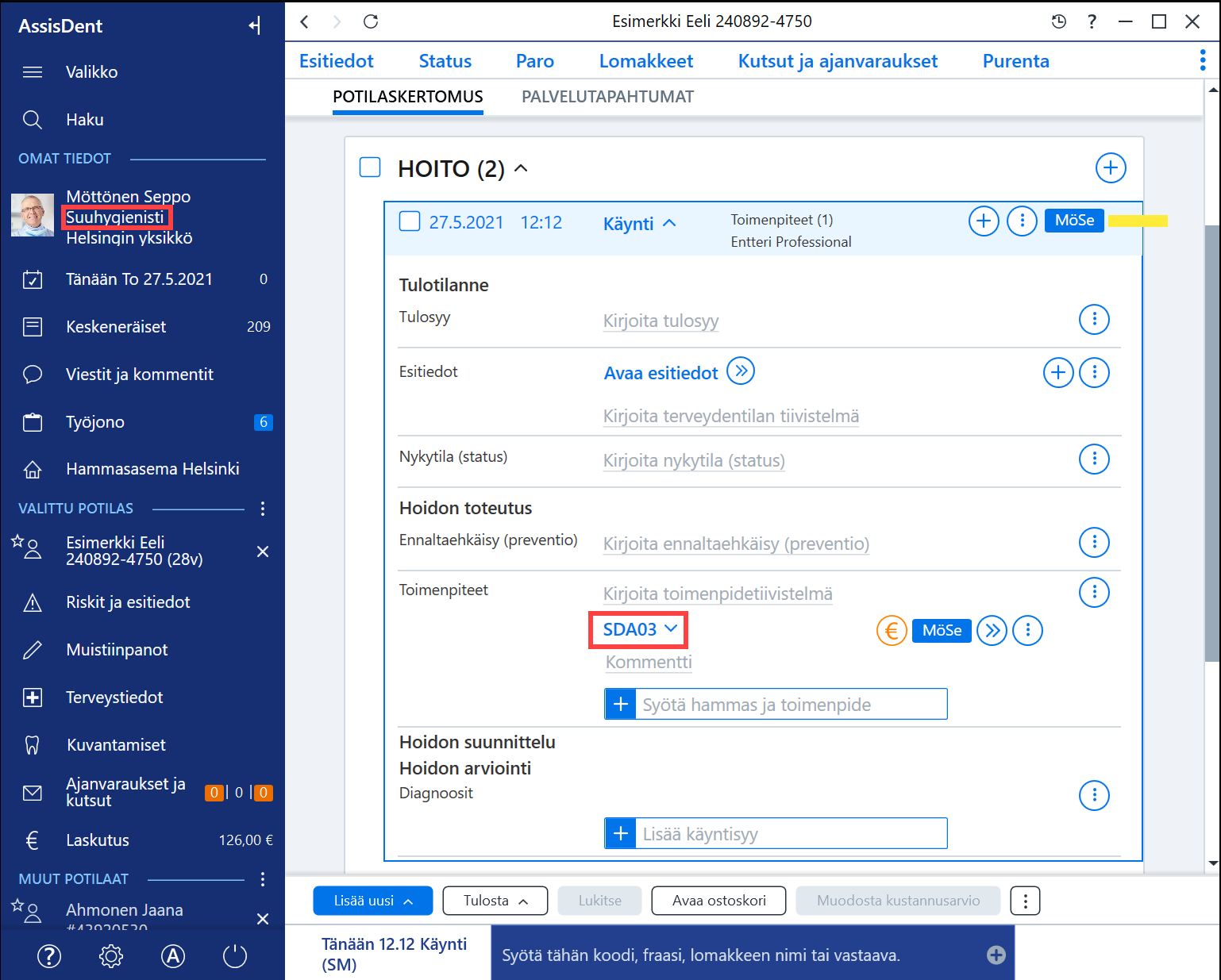Collapse the AssisDent sidebar panel
Screen dimensions: 1221x980
pyautogui.click(x=255, y=26)
